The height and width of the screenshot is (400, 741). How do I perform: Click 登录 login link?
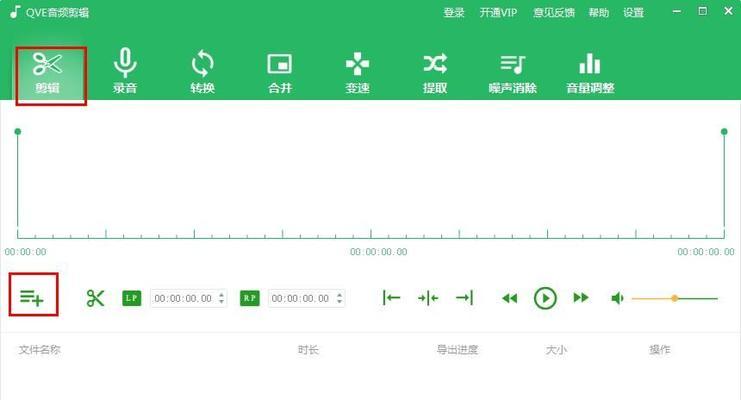[454, 13]
